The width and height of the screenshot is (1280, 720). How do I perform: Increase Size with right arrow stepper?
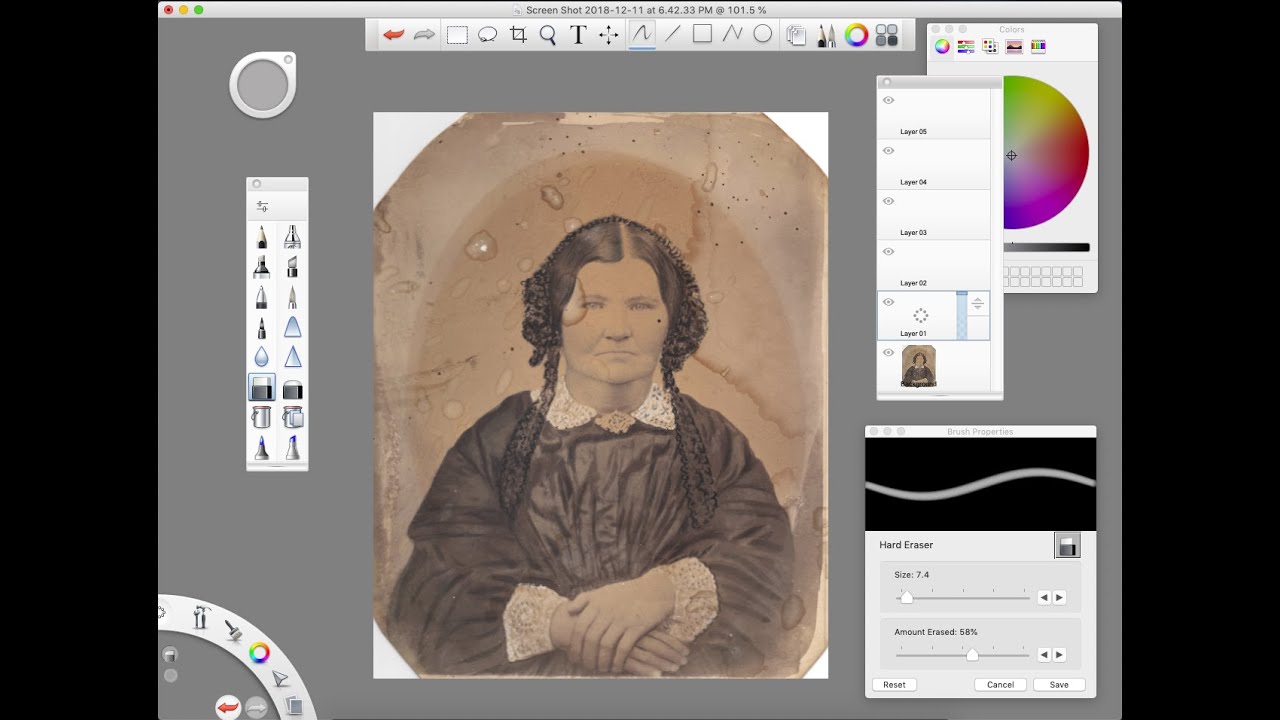[1059, 597]
